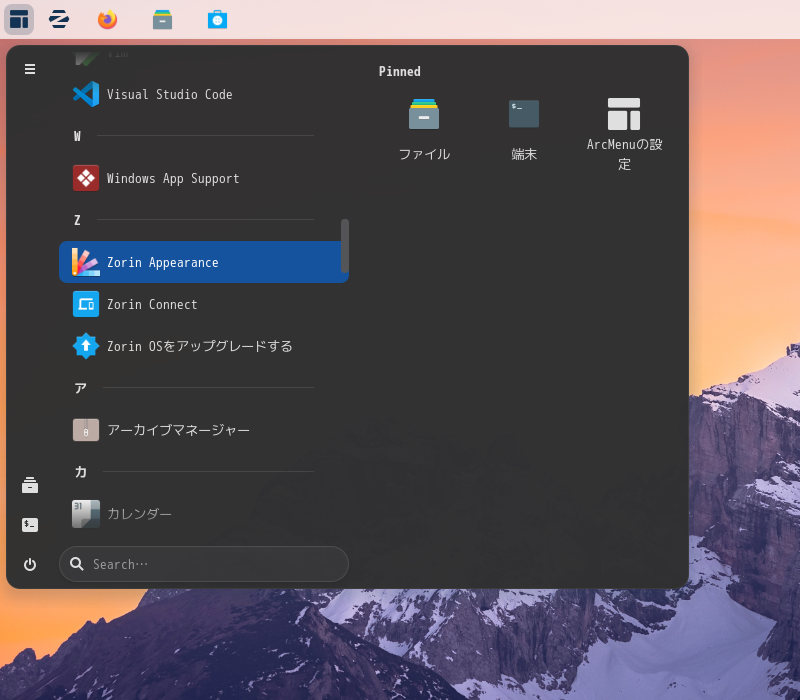
Task: Click the ArcMenu button in the taskbar
Action: [x=19, y=19]
